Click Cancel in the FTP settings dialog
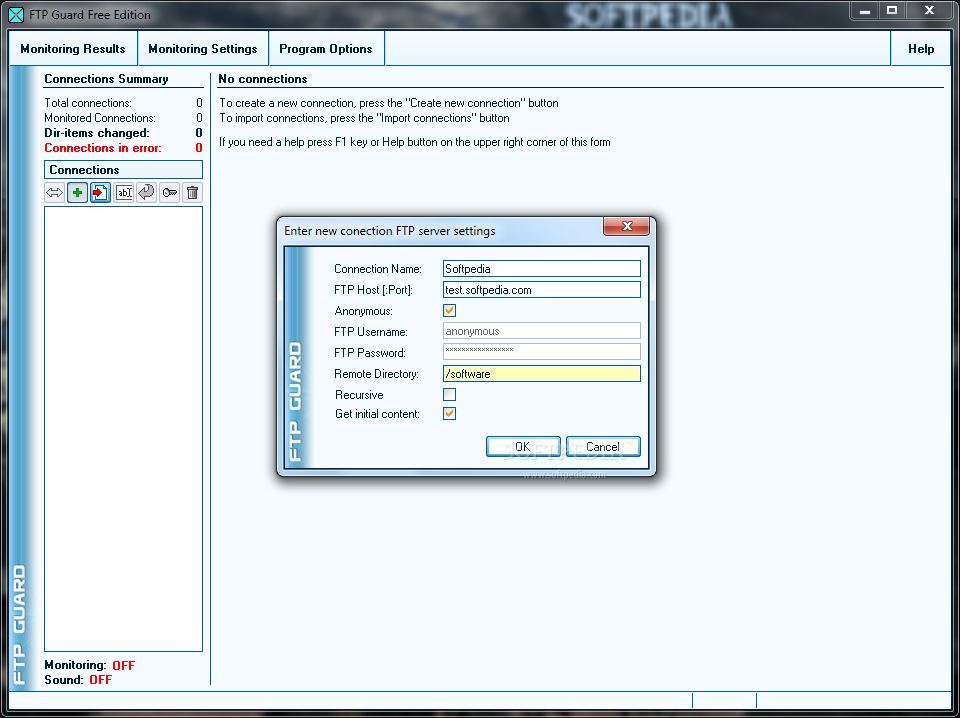The height and width of the screenshot is (718, 960). 603,447
